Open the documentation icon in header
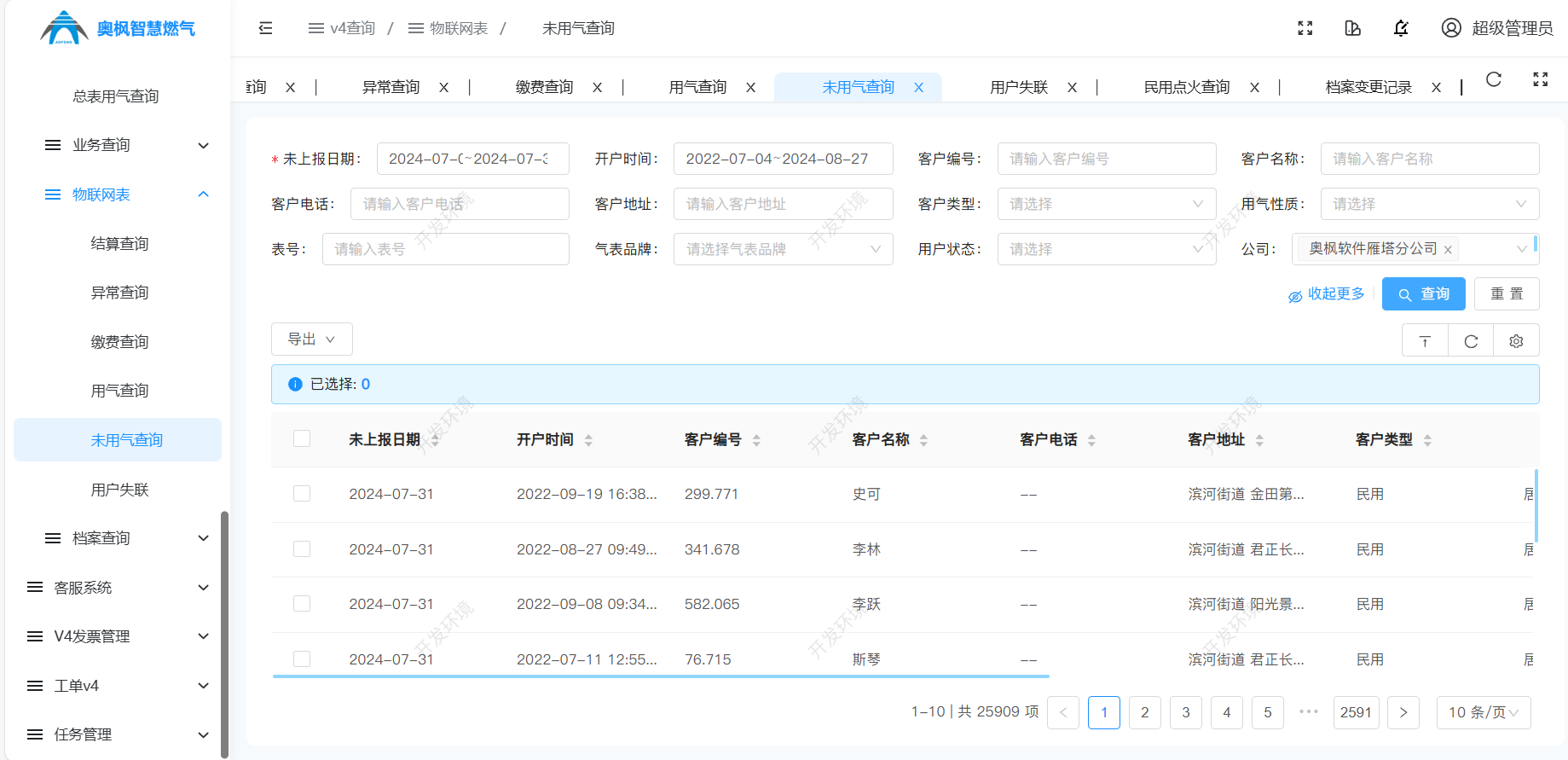This screenshot has width=1568, height=760. click(1352, 28)
